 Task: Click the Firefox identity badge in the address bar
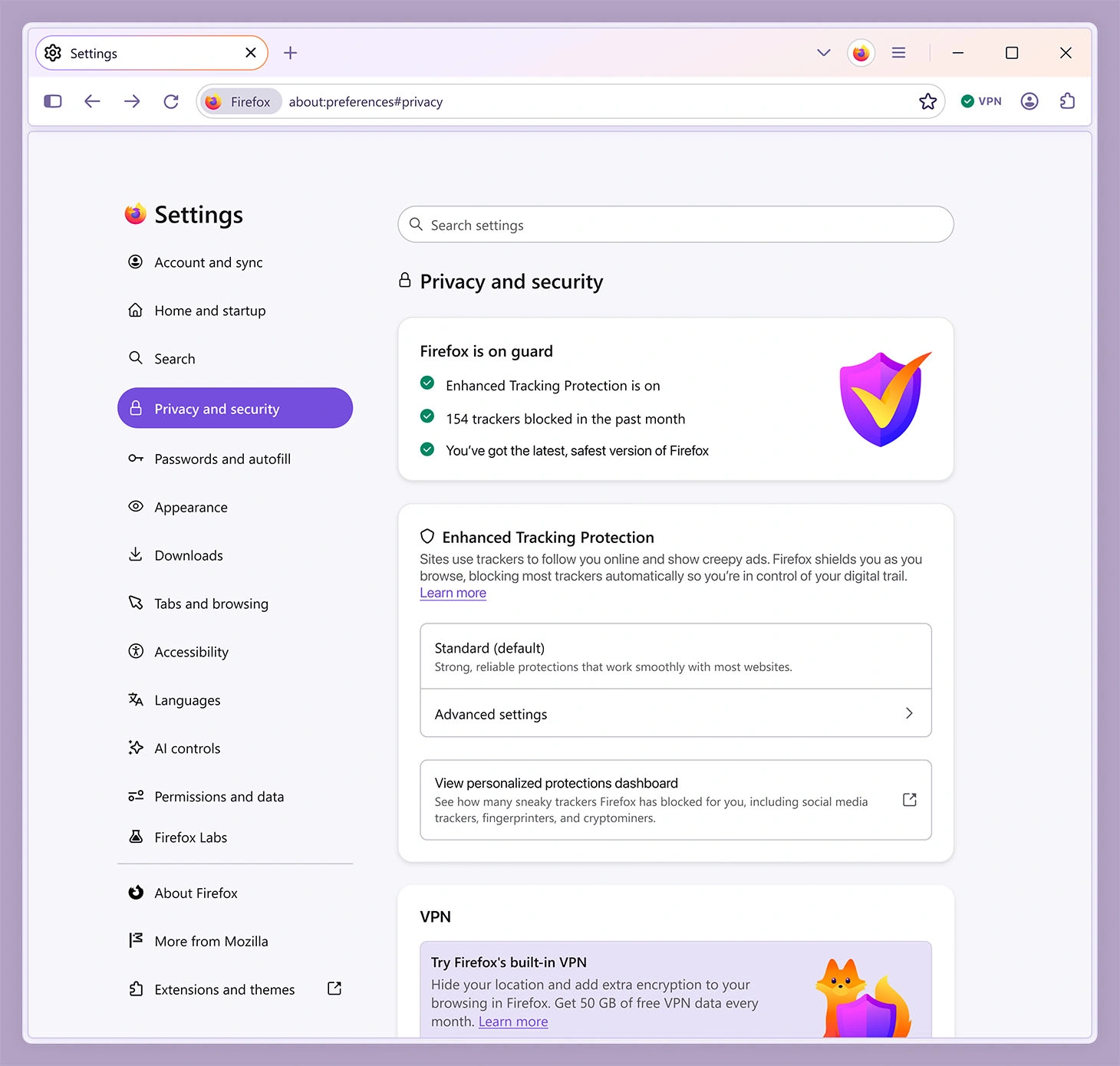click(241, 102)
